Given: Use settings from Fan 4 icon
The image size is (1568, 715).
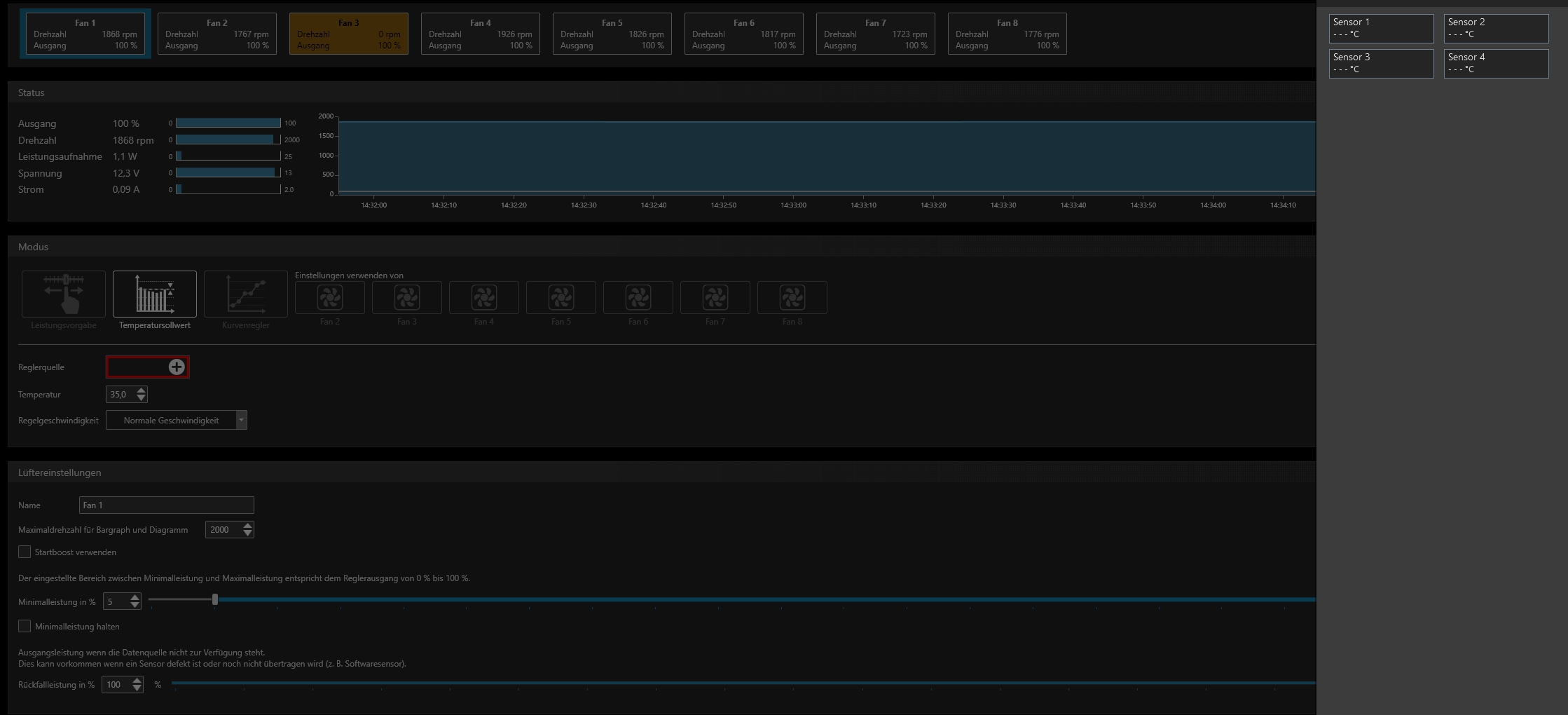Looking at the screenshot, I should [x=484, y=298].
